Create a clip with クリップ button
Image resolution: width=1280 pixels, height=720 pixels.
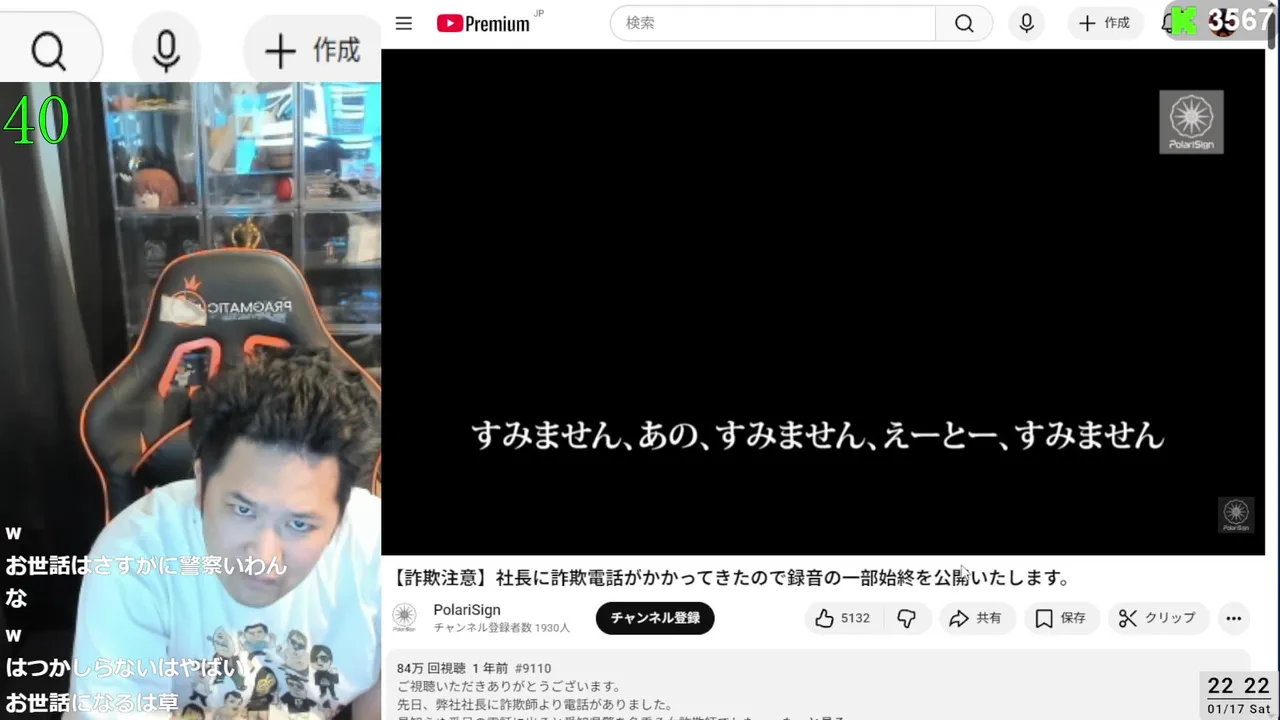pos(1158,618)
